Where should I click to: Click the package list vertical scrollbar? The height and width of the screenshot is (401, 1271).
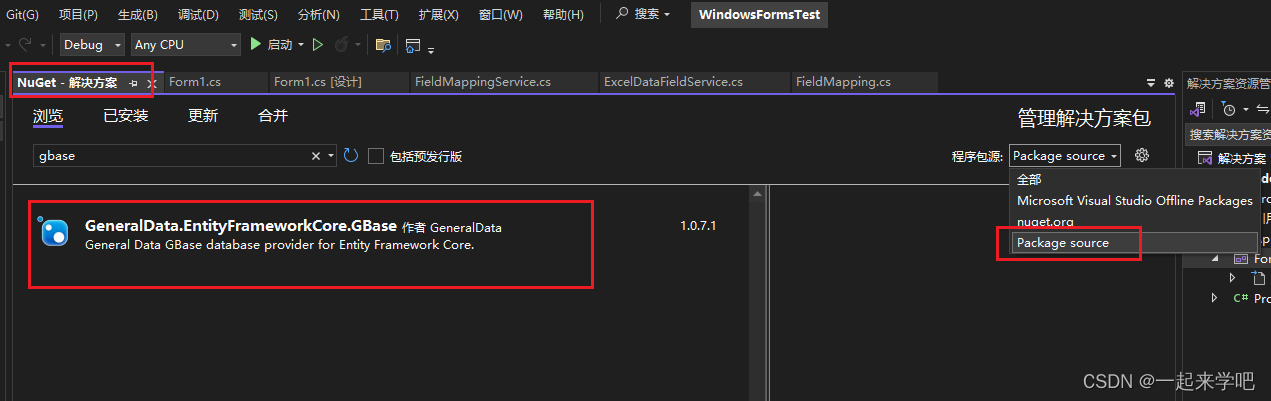tap(758, 292)
